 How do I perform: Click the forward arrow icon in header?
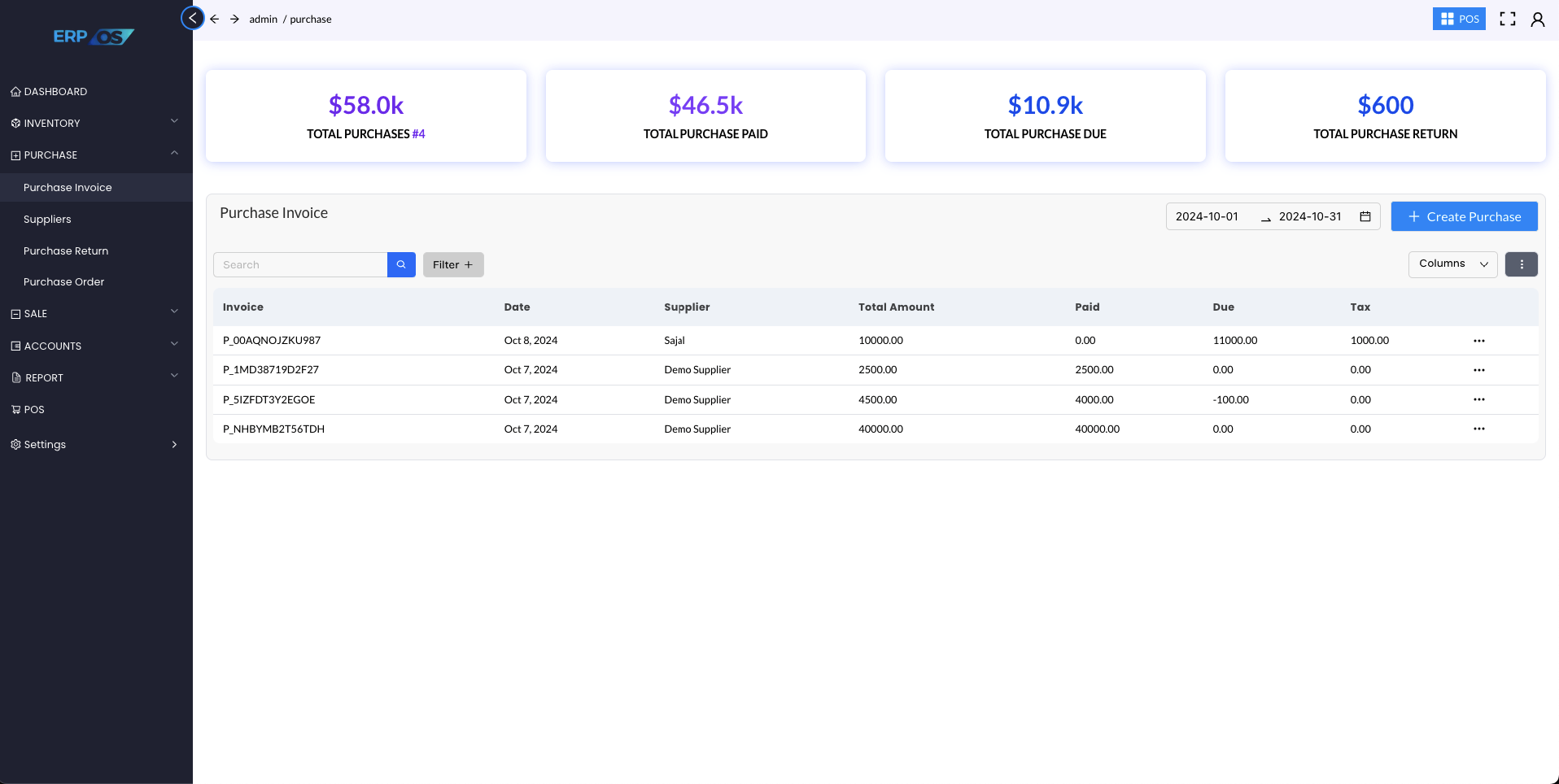234,19
